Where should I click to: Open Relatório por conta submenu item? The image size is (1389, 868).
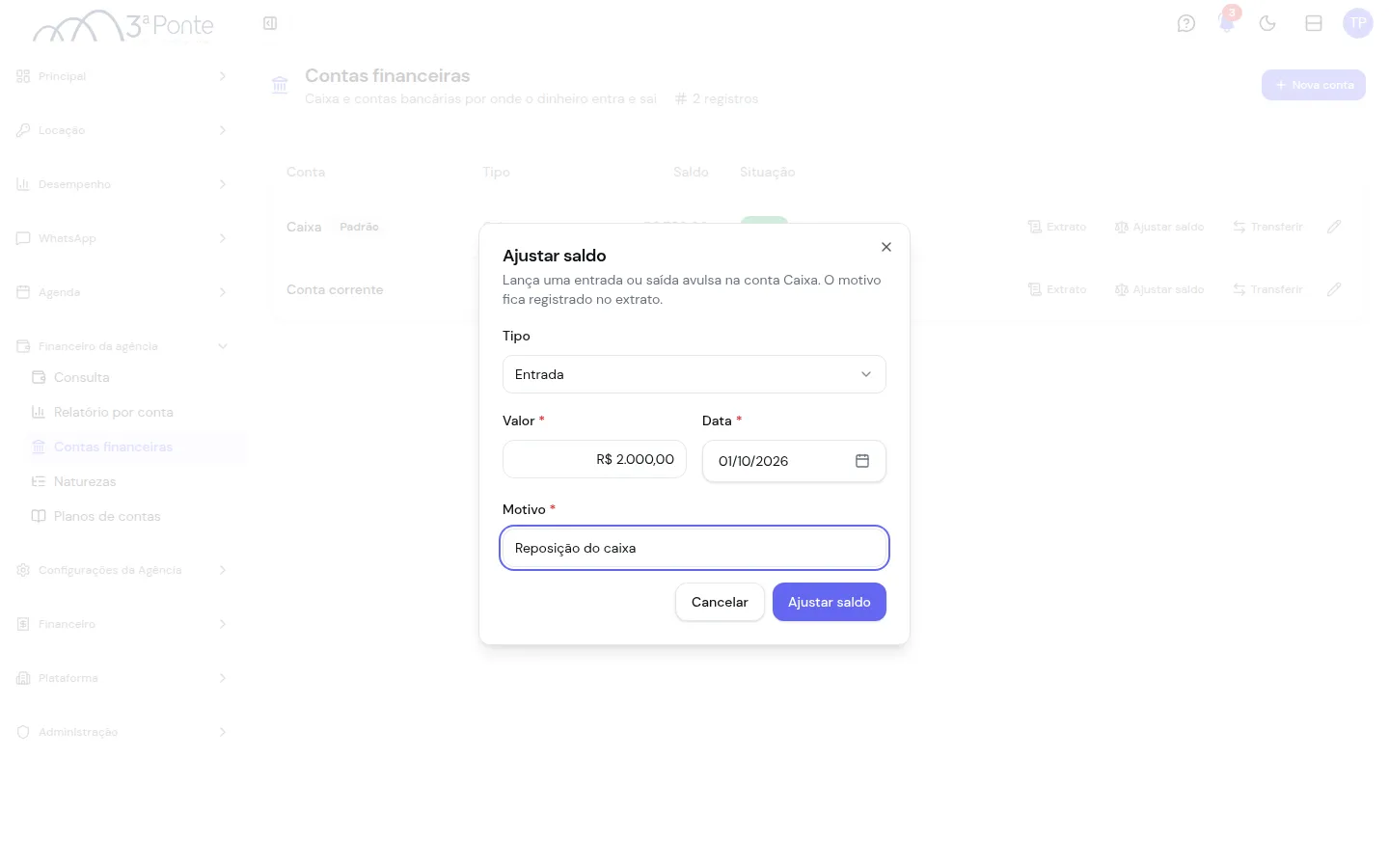coord(133,412)
